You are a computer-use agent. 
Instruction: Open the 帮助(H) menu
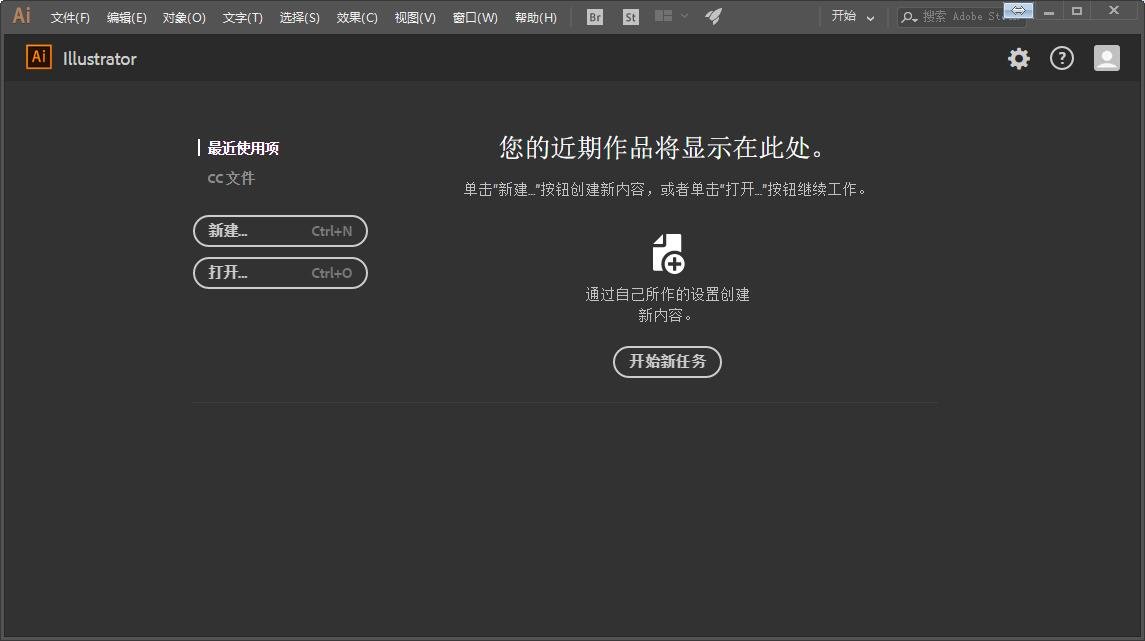click(x=535, y=18)
